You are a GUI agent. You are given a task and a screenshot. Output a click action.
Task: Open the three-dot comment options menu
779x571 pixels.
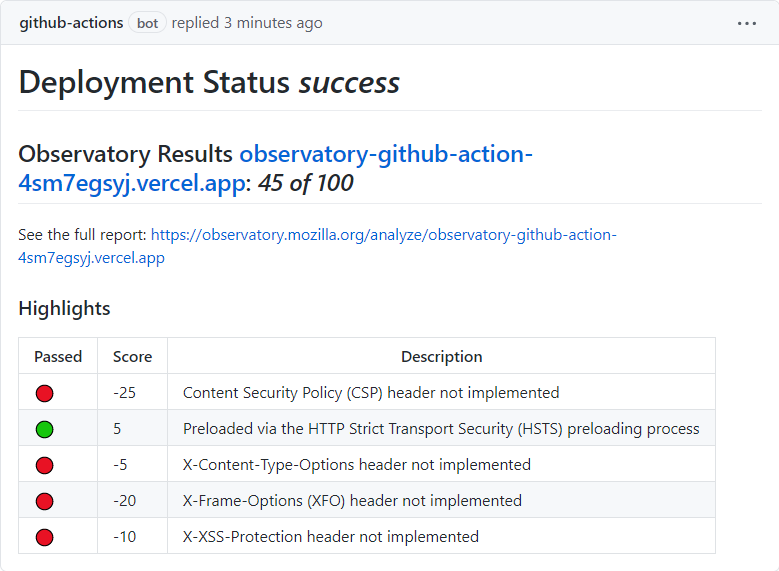[747, 23]
